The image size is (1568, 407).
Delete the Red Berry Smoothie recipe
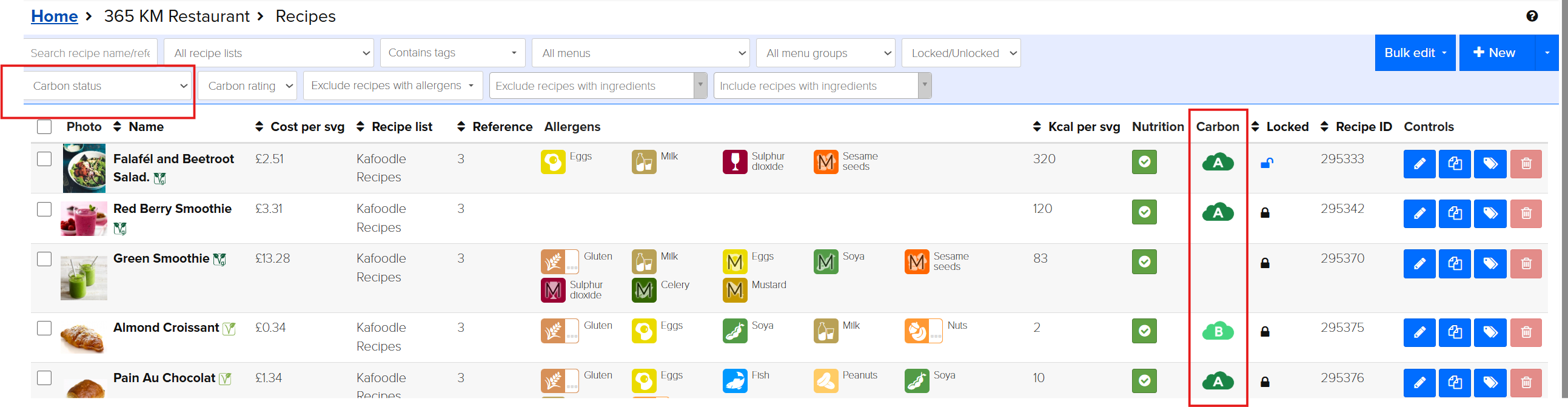point(1526,214)
